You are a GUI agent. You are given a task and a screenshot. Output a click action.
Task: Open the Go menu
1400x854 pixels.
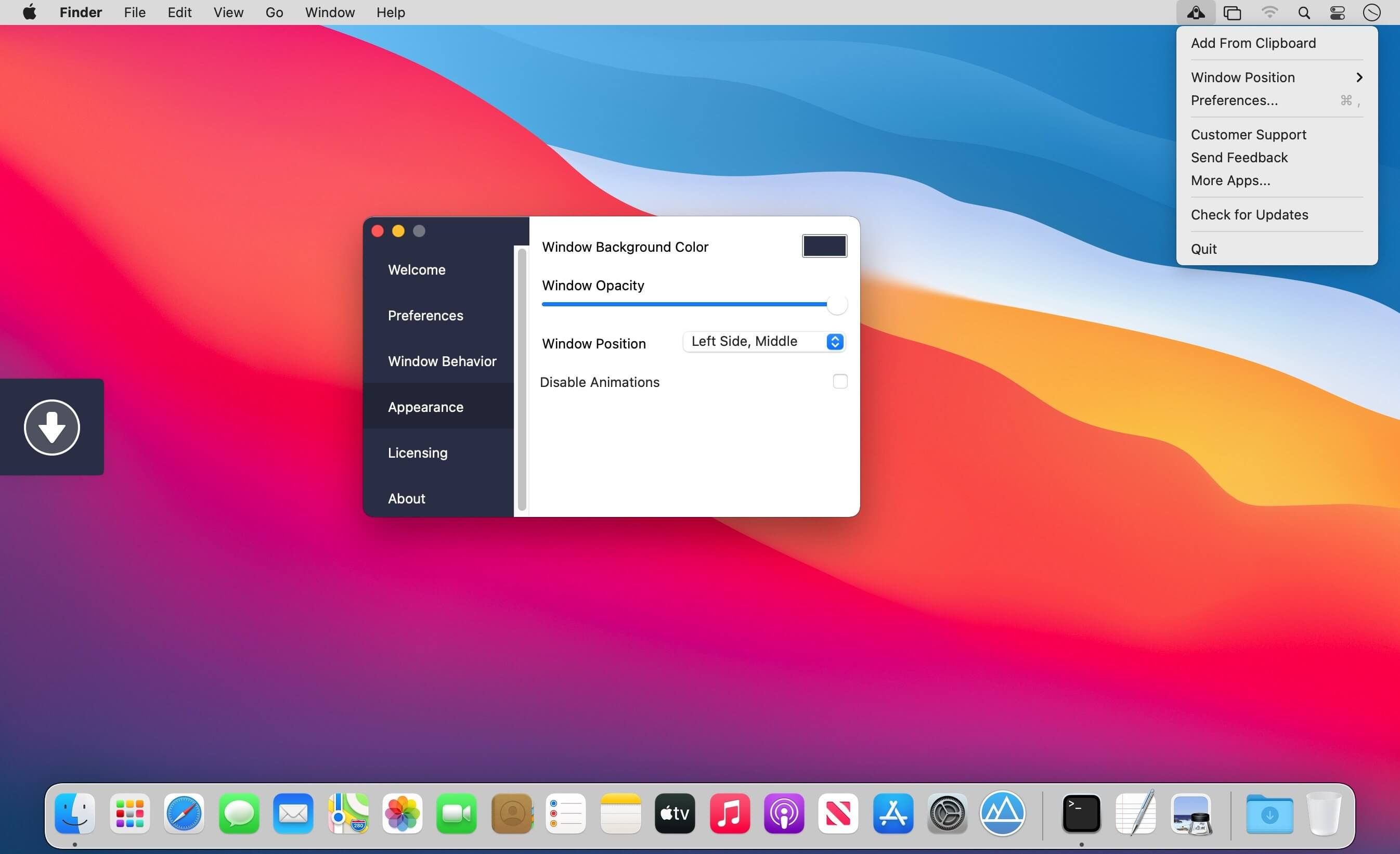tap(275, 12)
